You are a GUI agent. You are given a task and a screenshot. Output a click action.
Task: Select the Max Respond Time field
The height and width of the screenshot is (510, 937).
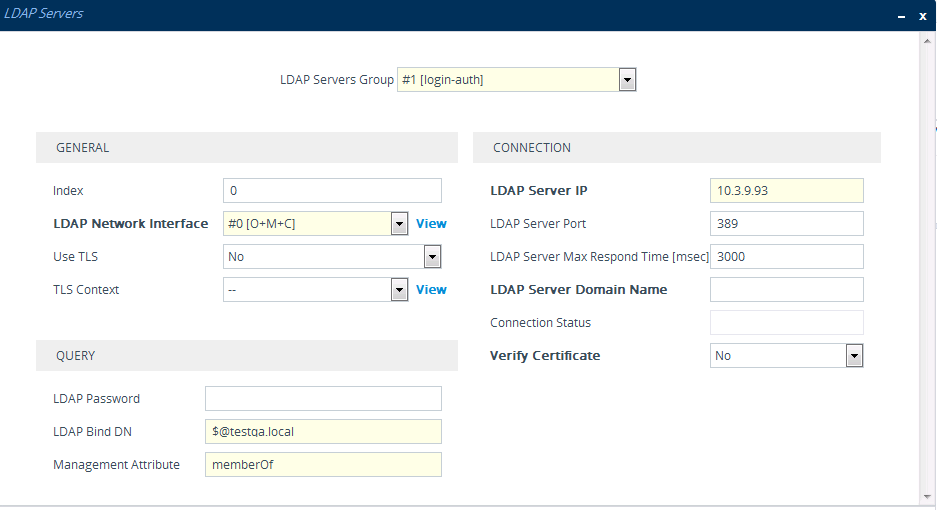(x=786, y=257)
